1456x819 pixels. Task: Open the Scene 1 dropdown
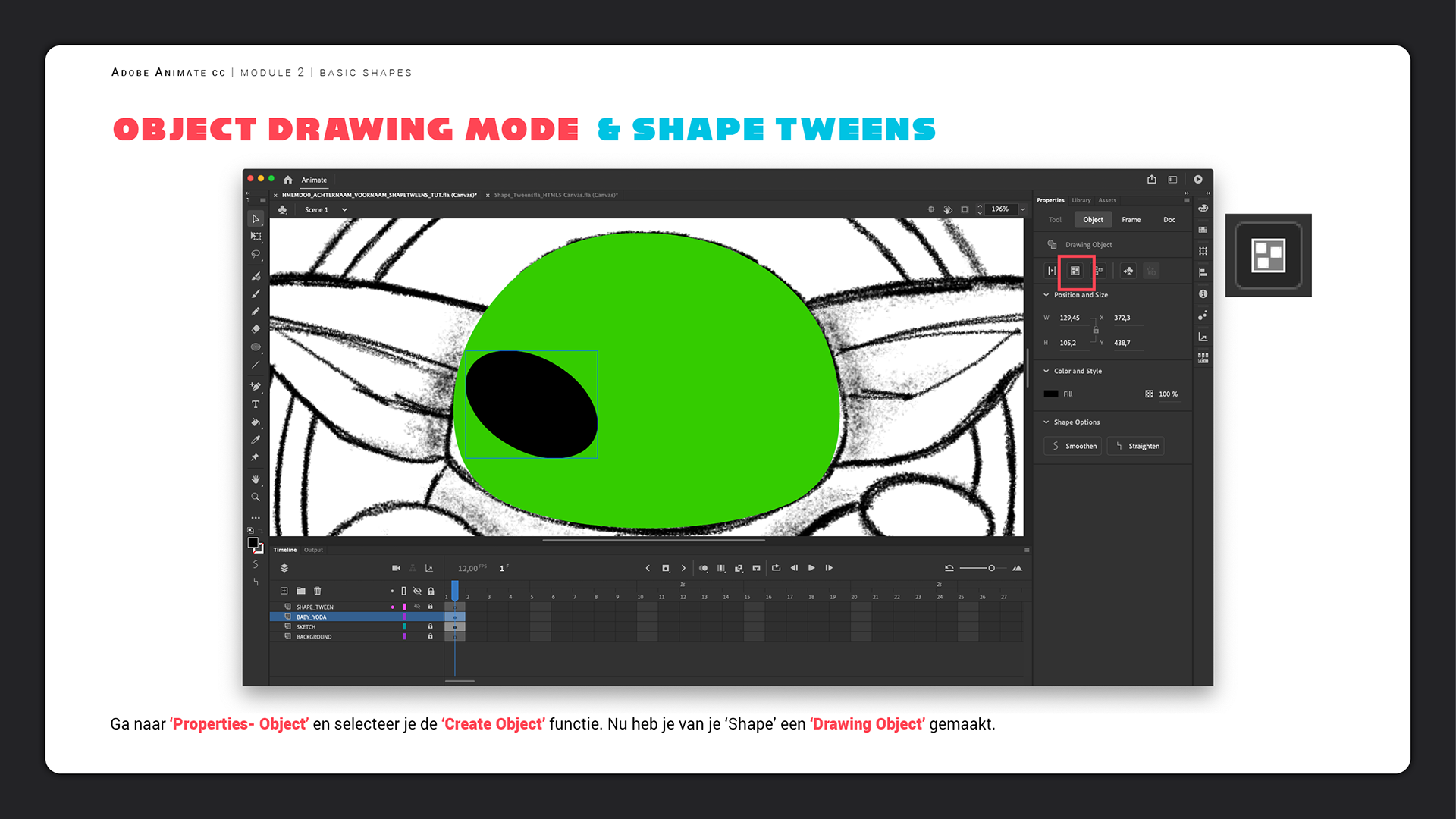(x=344, y=210)
